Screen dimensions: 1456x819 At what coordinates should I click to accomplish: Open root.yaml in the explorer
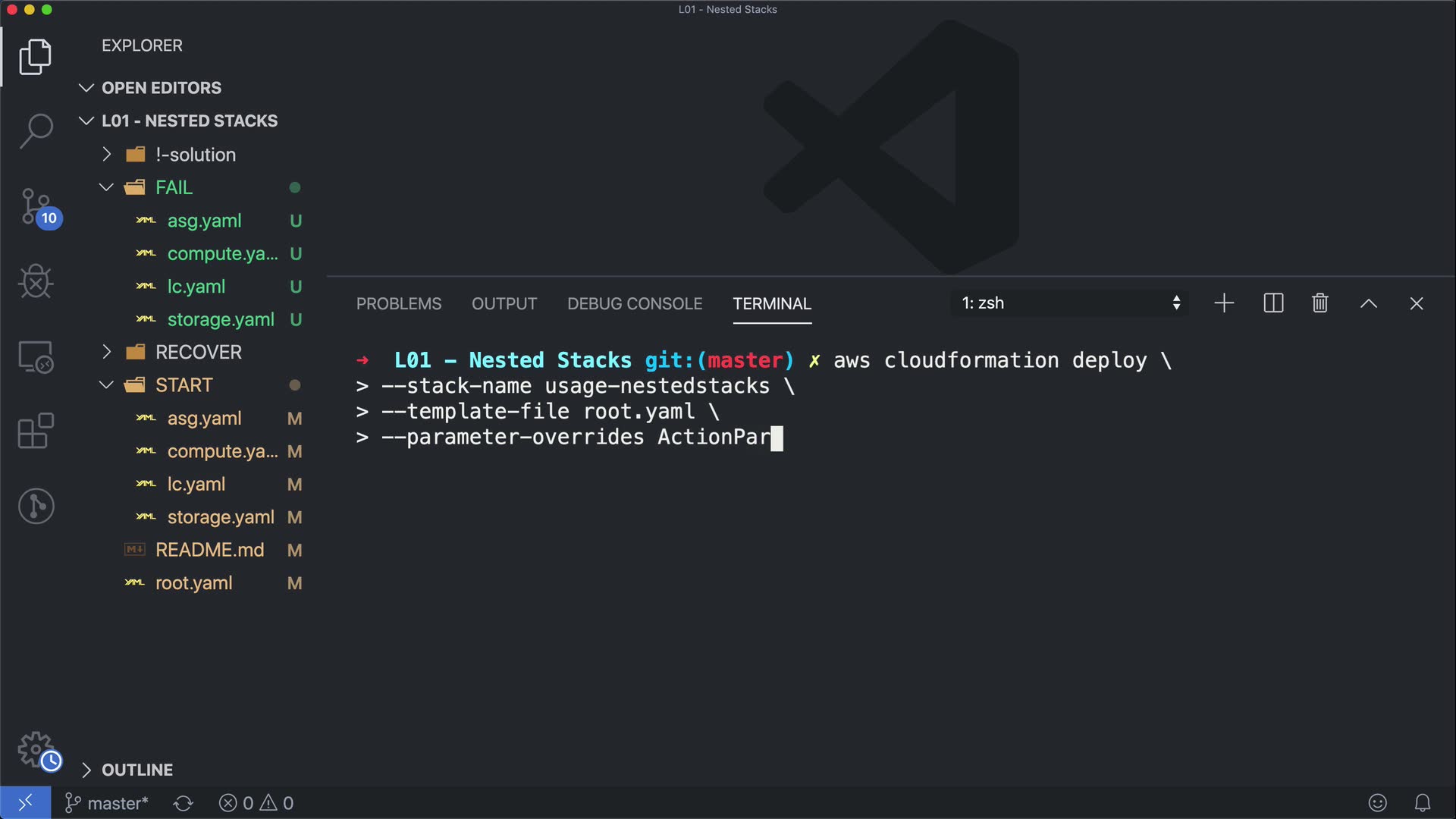pos(194,583)
